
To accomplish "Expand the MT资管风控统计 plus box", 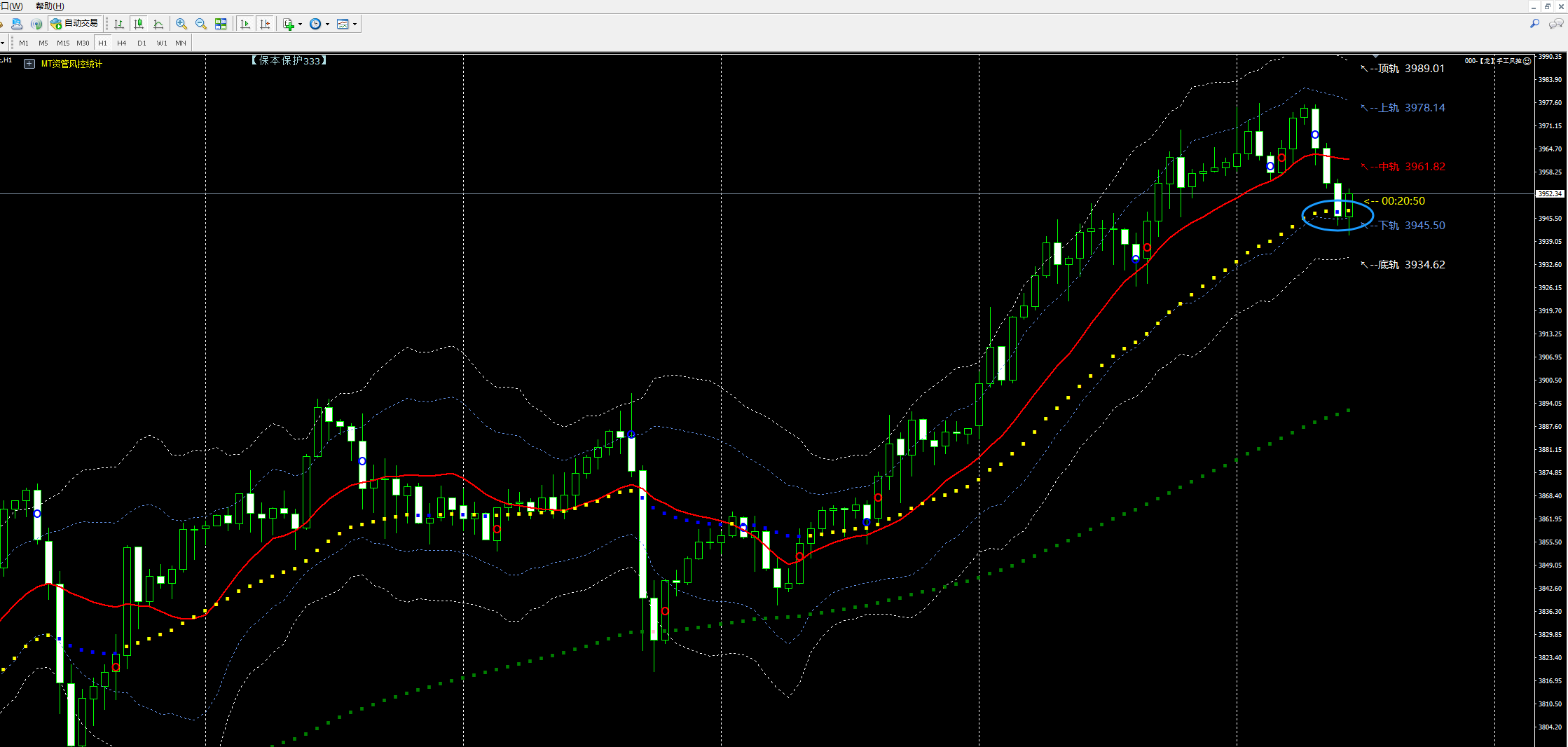I will pyautogui.click(x=29, y=64).
